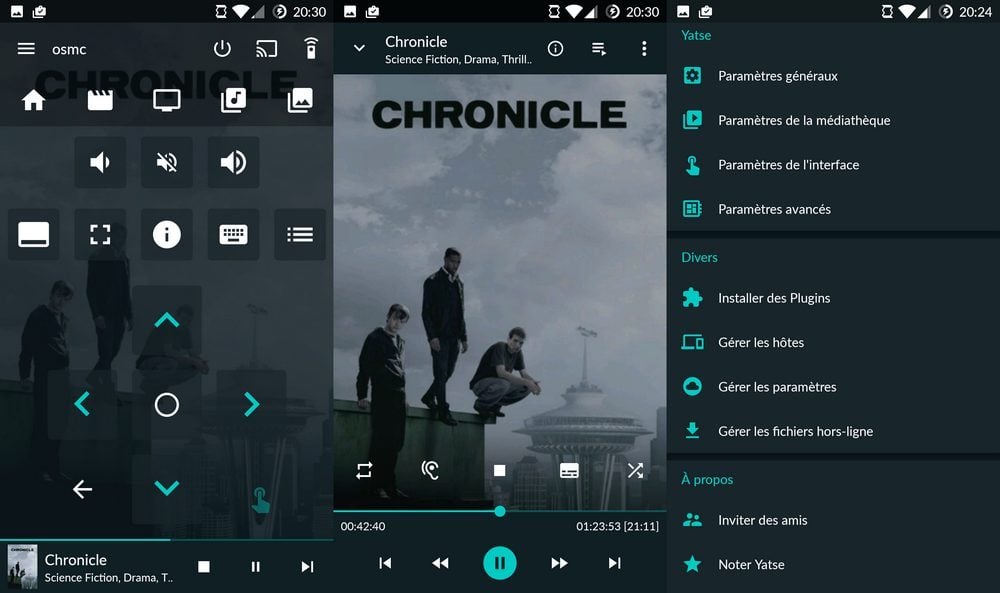This screenshot has width=1000, height=593.
Task: Tap the Chronicle title in mini player
Action: [76, 560]
